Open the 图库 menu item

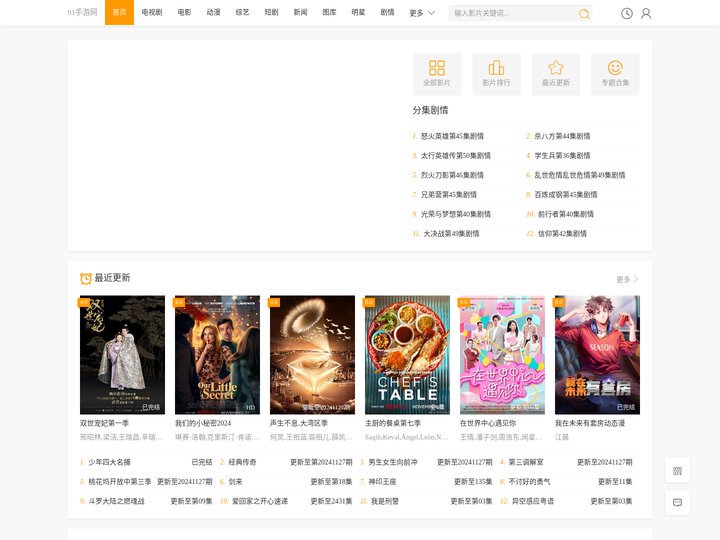[329, 12]
